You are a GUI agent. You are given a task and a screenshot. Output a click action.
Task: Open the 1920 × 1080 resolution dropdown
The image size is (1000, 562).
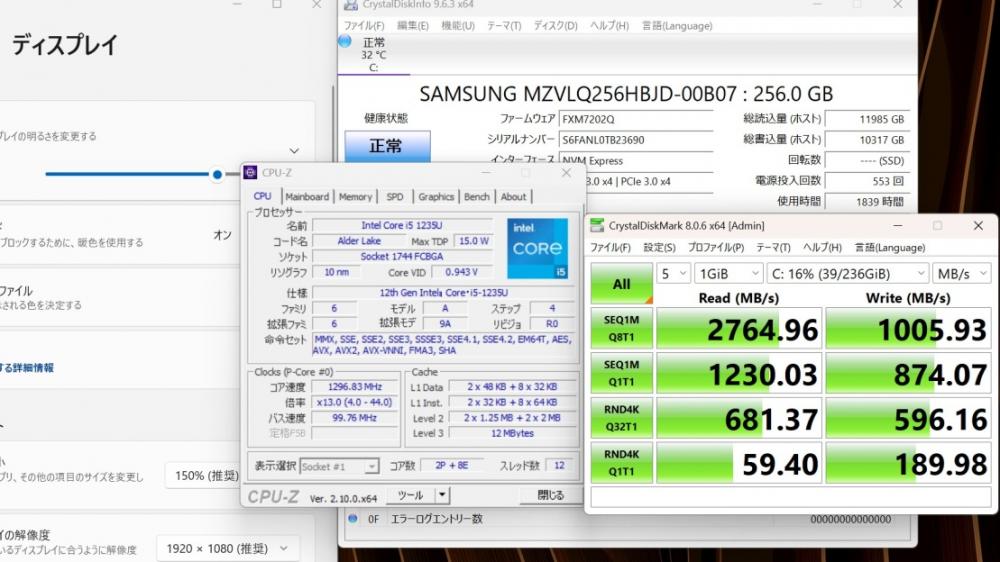[x=227, y=549]
